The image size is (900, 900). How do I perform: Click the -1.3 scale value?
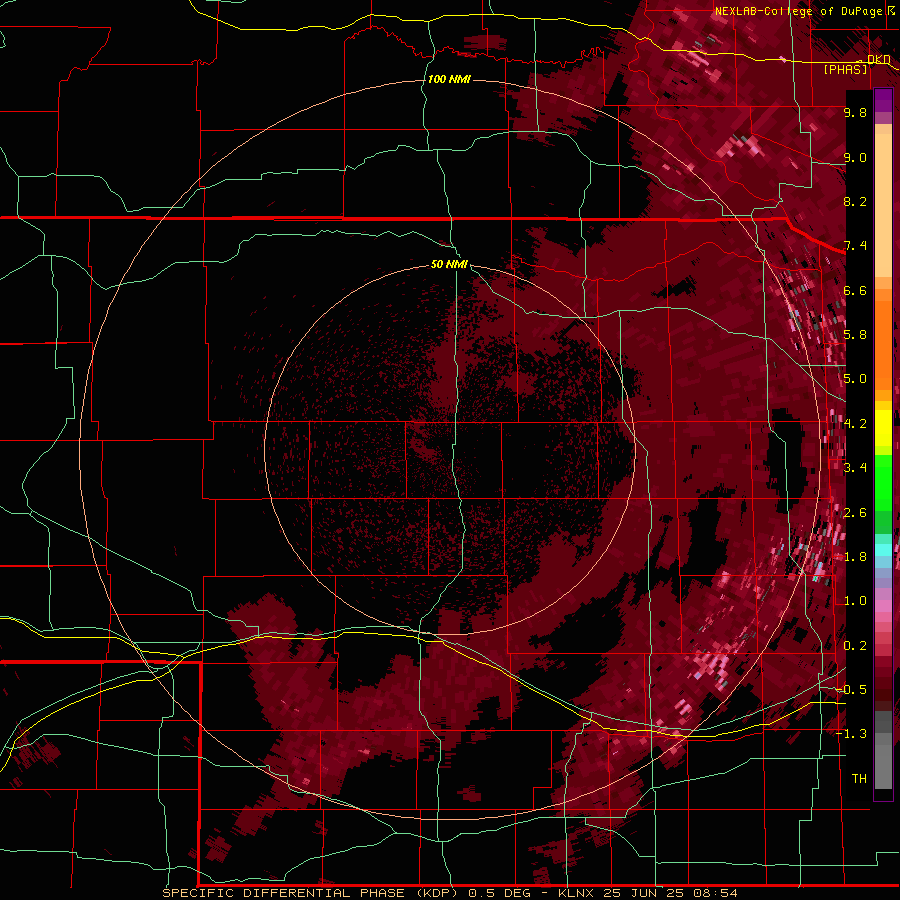click(852, 734)
